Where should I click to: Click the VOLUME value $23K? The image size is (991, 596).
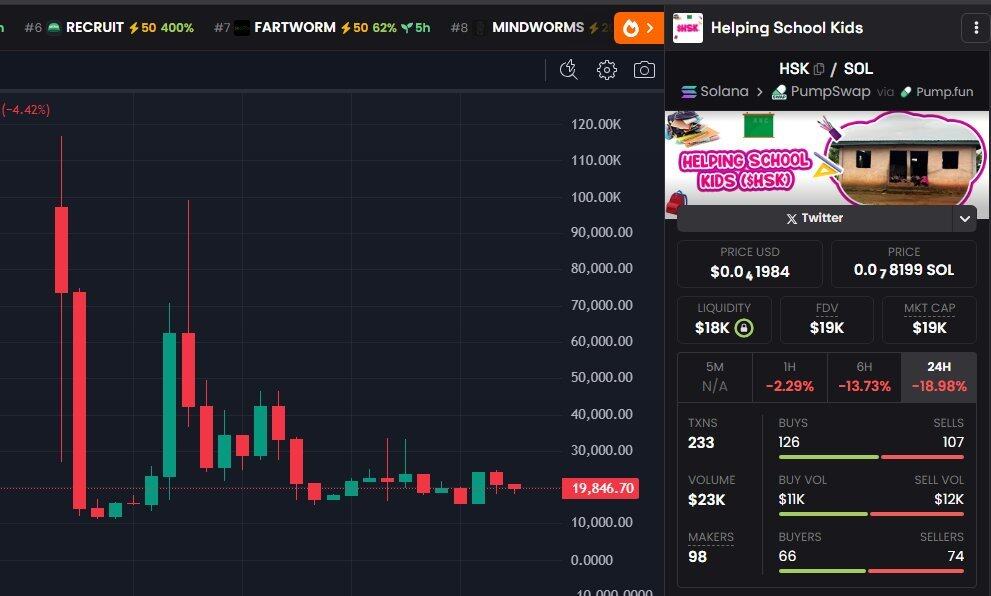tap(707, 500)
